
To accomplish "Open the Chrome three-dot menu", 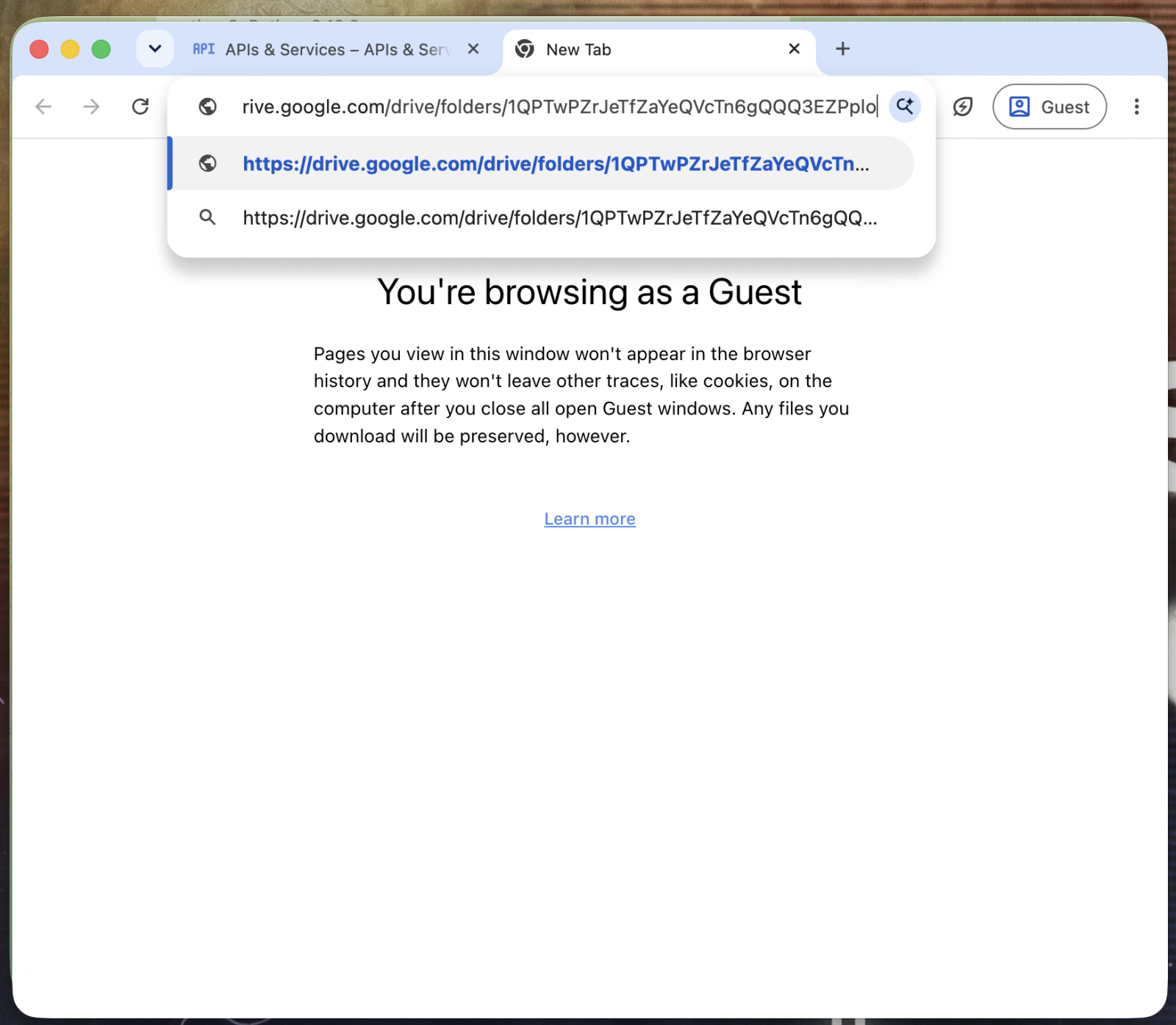I will click(x=1136, y=107).
